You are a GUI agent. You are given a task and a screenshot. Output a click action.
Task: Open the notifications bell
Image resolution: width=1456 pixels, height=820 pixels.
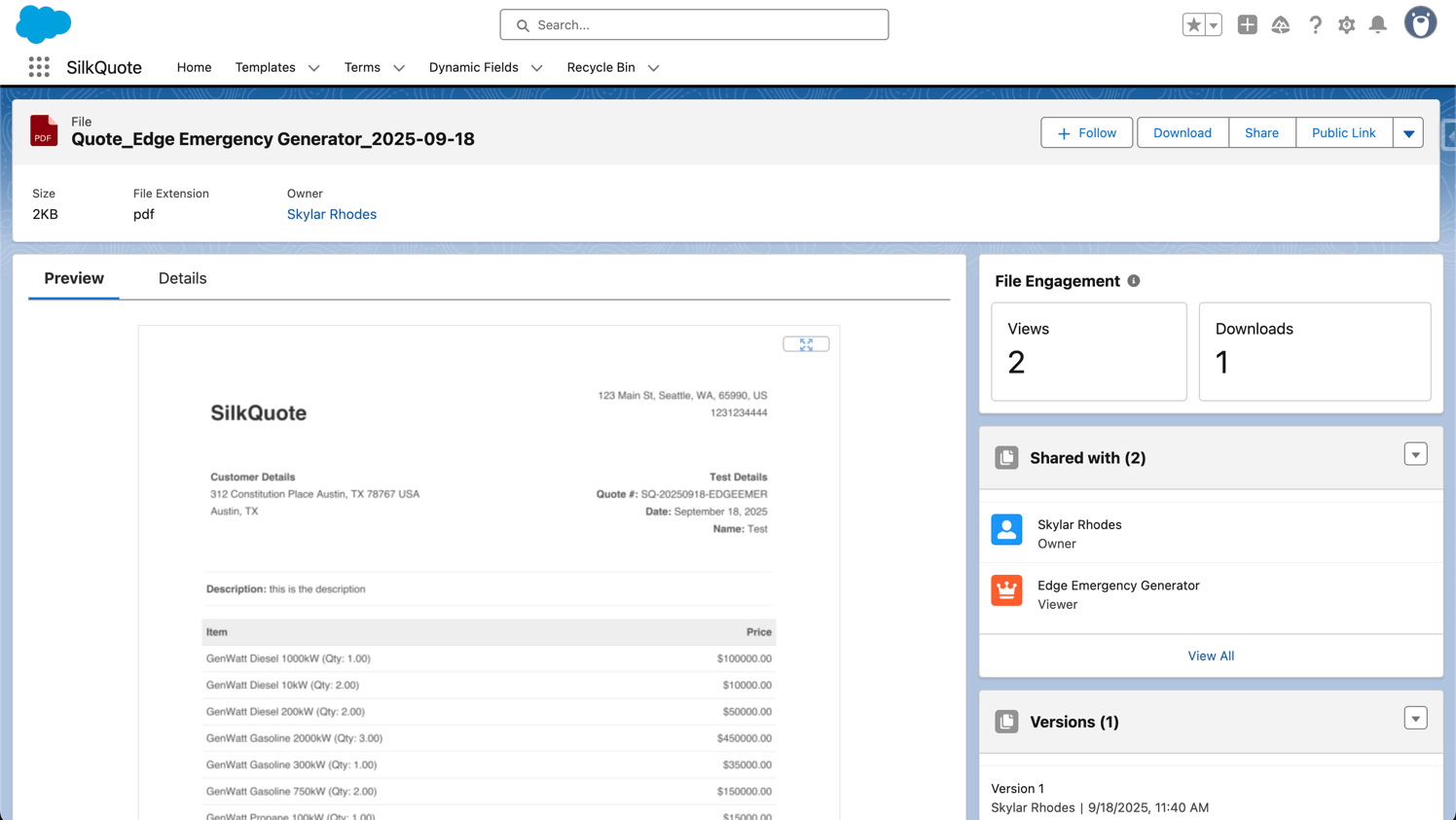pos(1377,25)
